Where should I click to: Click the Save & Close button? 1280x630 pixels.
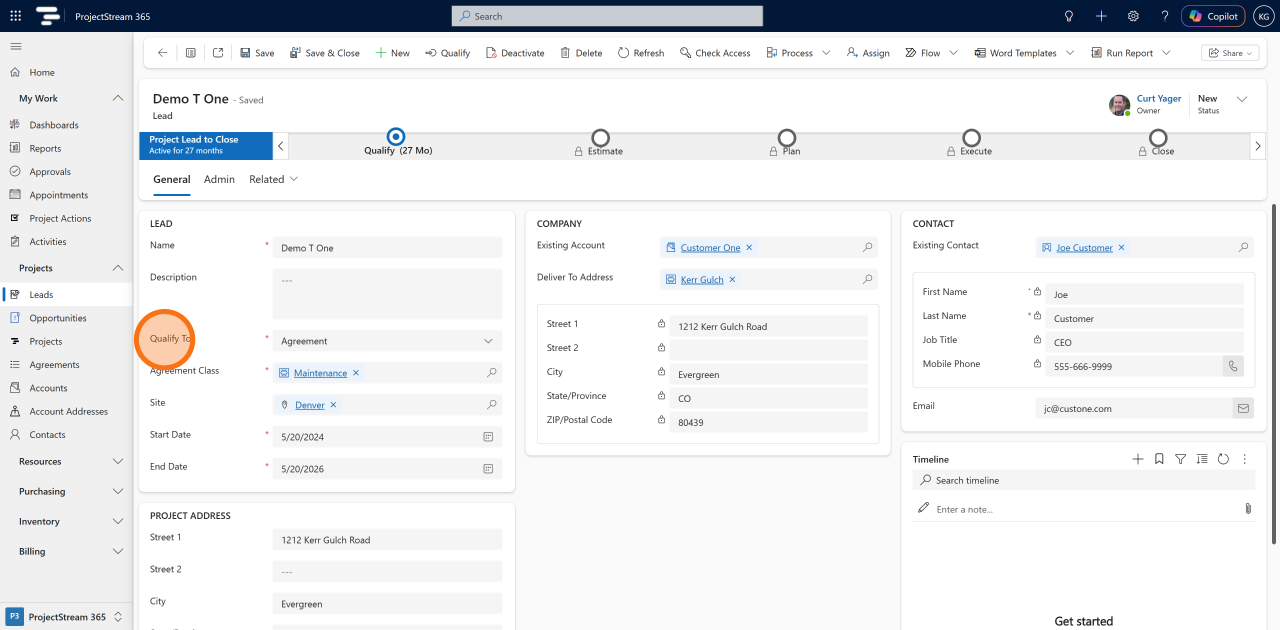pos(324,53)
